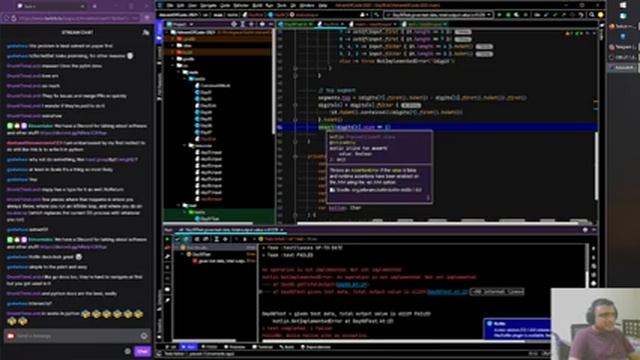Open Problems tool window tab
640x360 pixels.
(235, 347)
